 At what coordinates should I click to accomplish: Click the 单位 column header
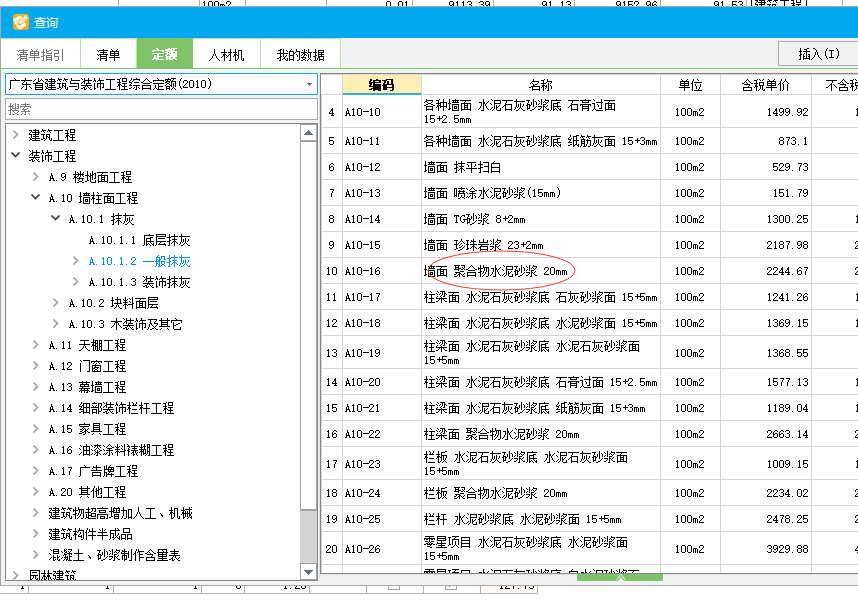[690, 85]
